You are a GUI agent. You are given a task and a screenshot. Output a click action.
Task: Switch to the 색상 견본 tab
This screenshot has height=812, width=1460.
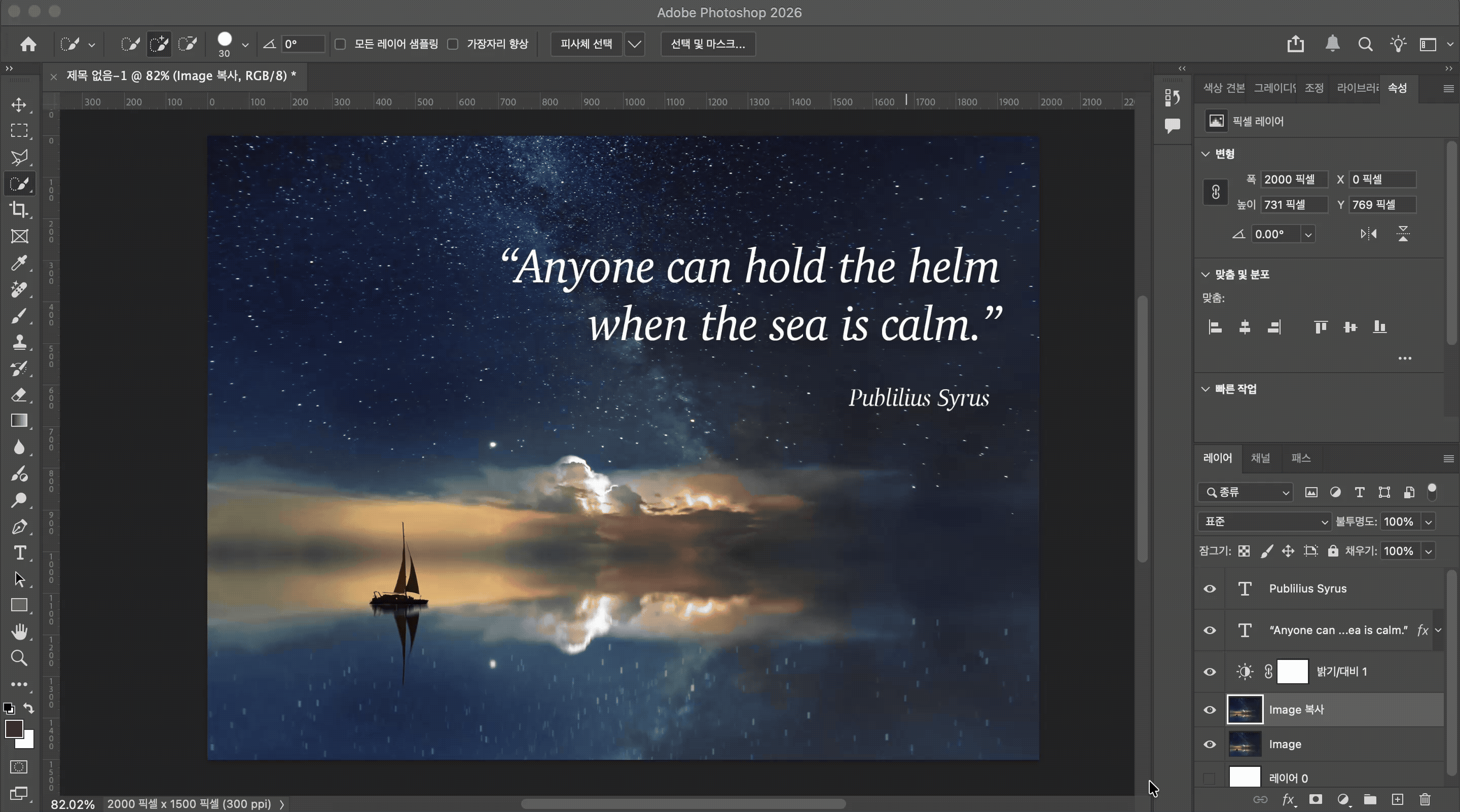point(1224,88)
